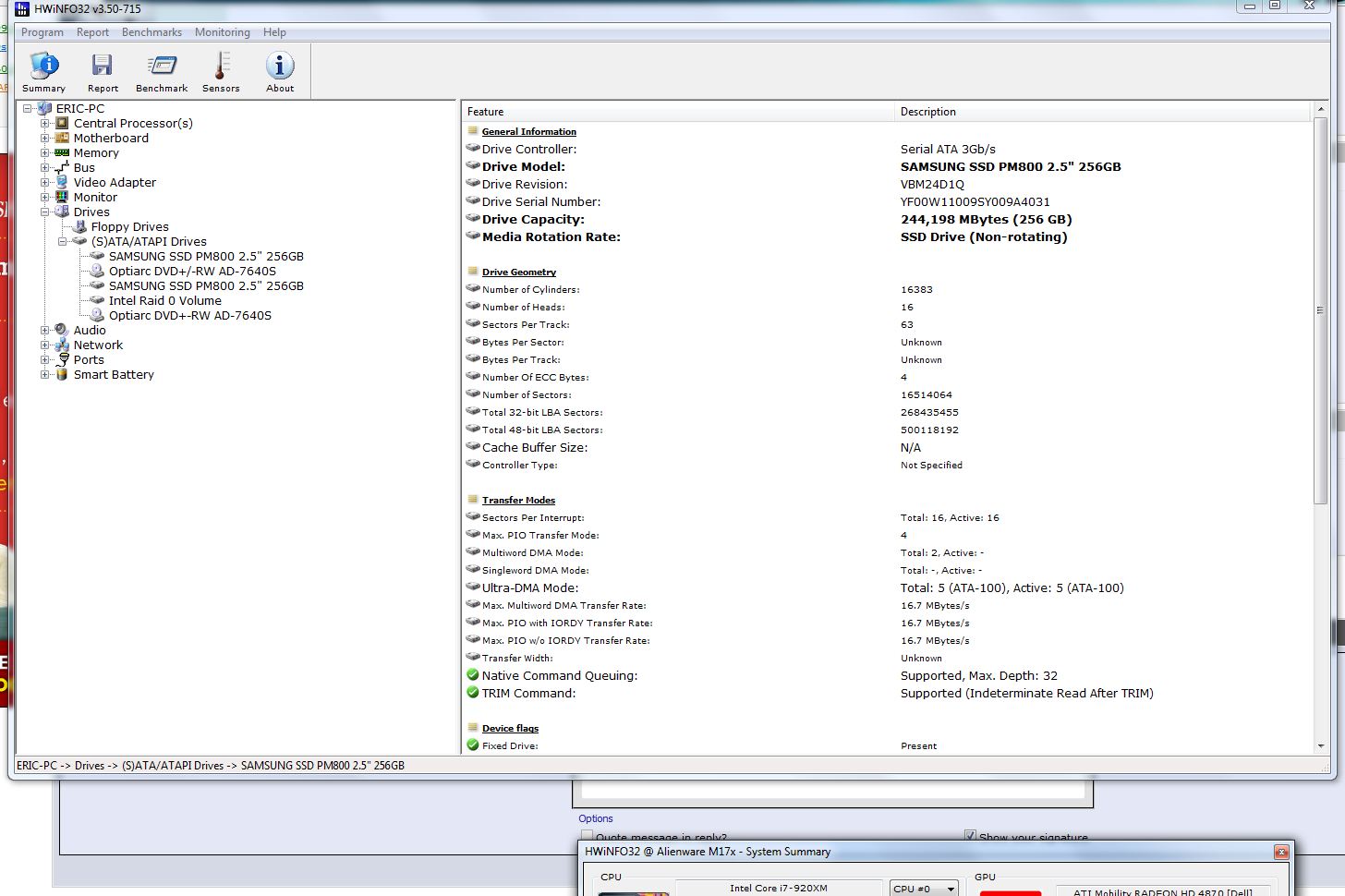Click the Monitor icon in tree
This screenshot has width=1345, height=896.
[x=62, y=197]
